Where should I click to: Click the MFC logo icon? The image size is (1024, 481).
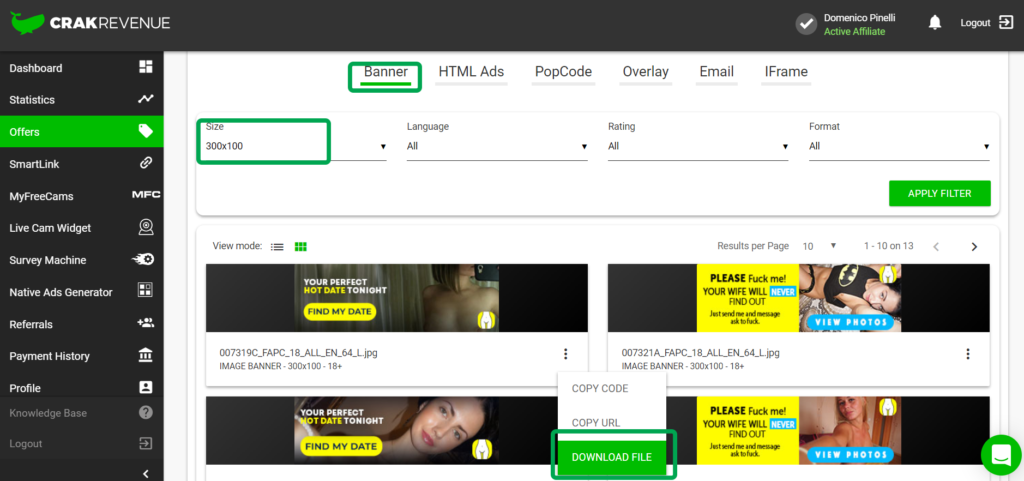pos(146,195)
